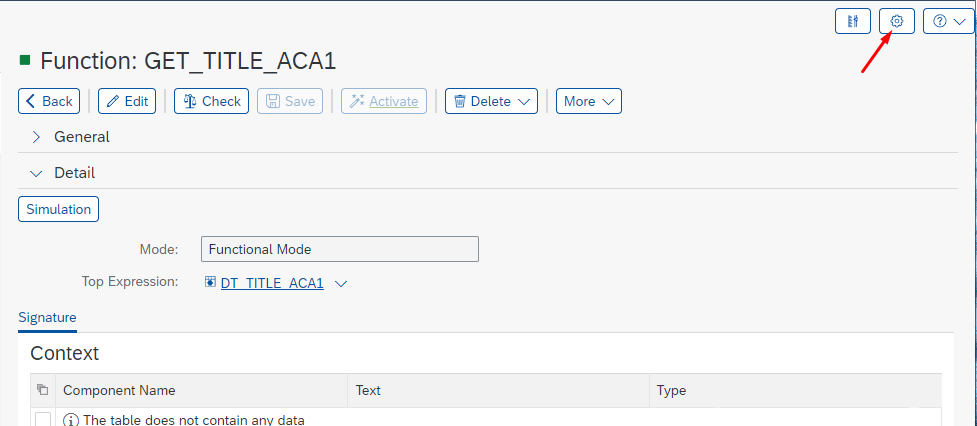Click the gear settings icon at top right
Viewport: 977px width, 426px height.
click(897, 21)
